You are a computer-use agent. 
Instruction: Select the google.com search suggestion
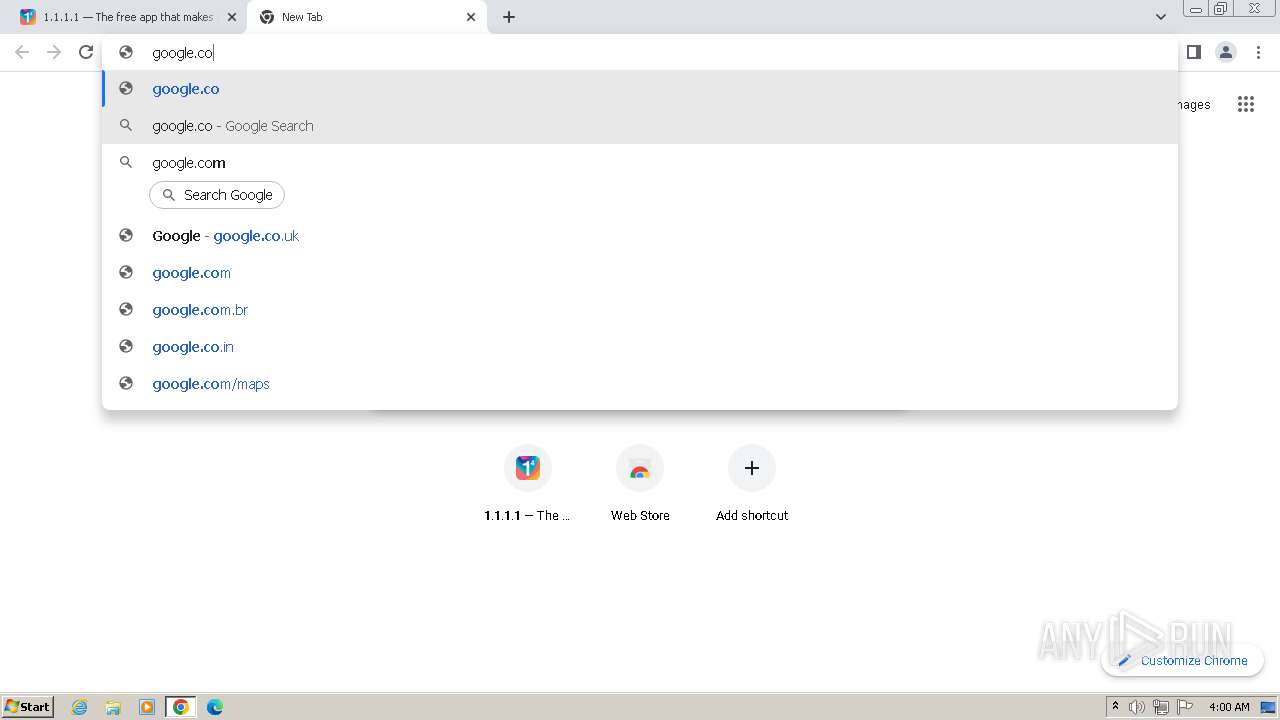tap(640, 162)
